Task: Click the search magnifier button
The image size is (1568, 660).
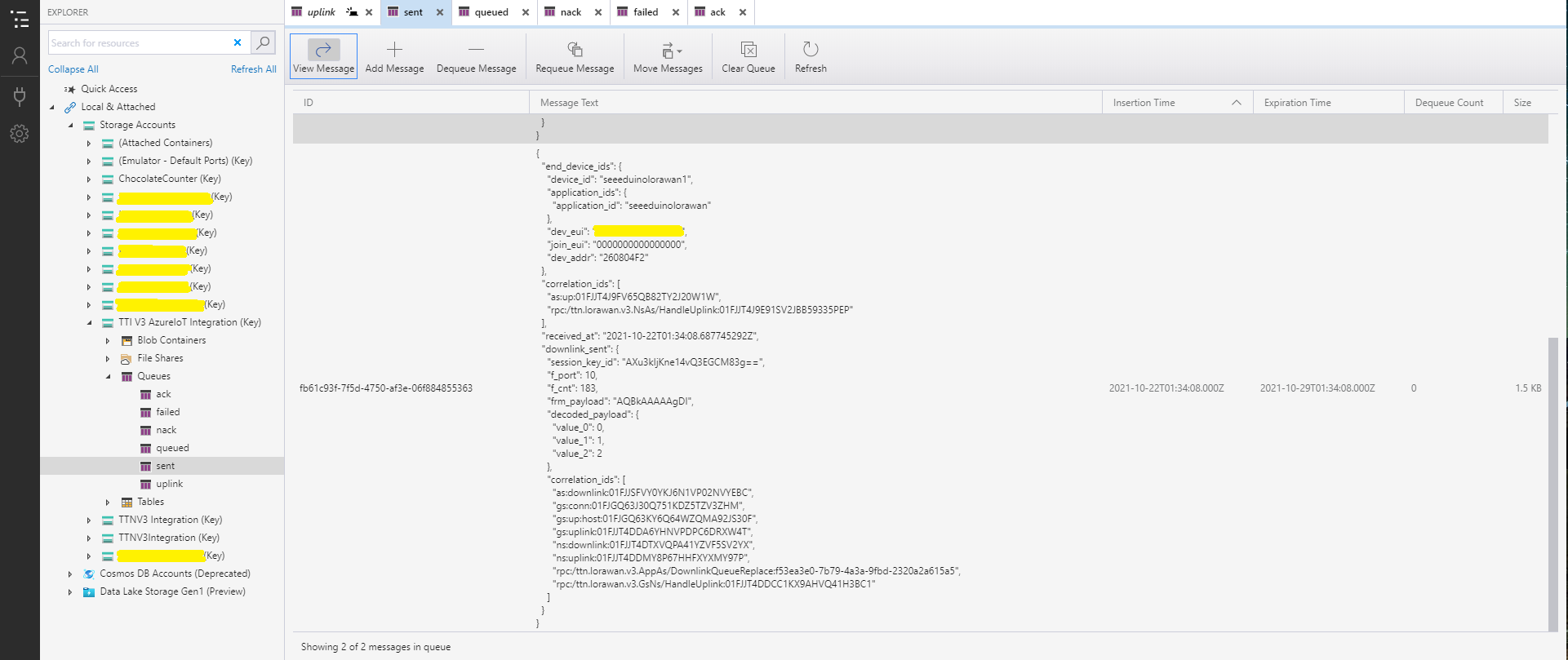Action: pos(263,42)
